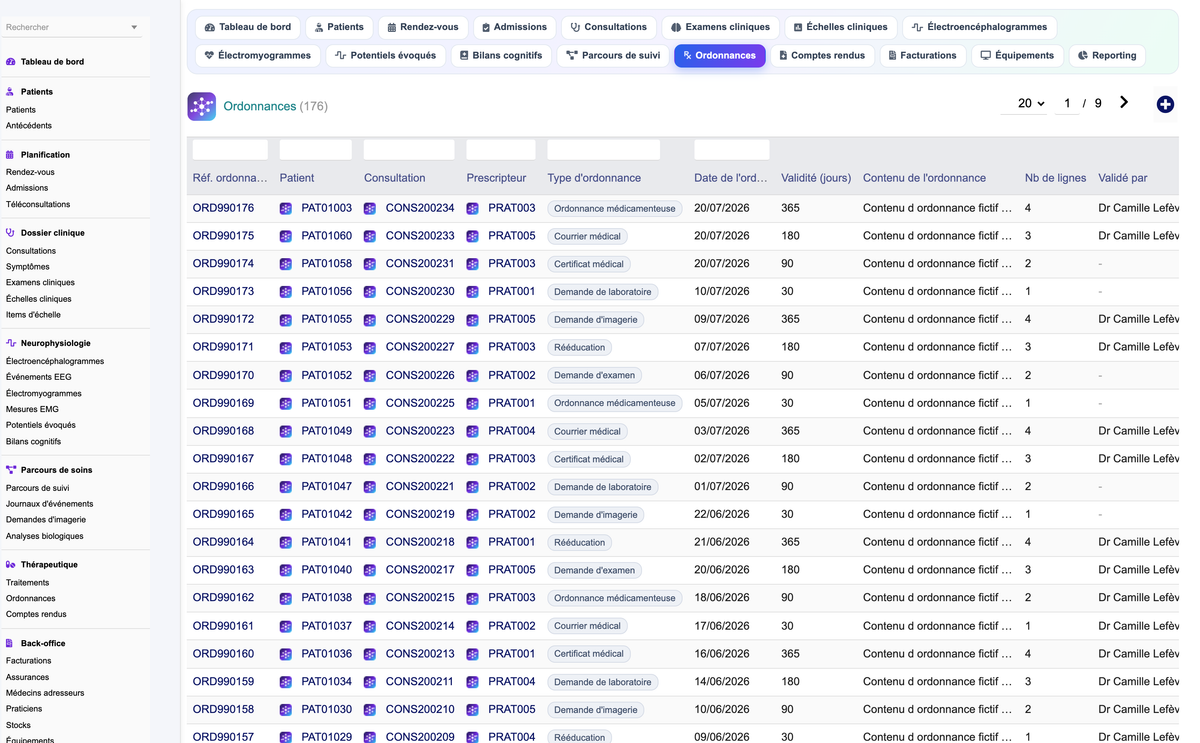This screenshot has height=743, width=1200.
Task: Click the Réf. ordonnance filter field
Action: click(x=230, y=150)
